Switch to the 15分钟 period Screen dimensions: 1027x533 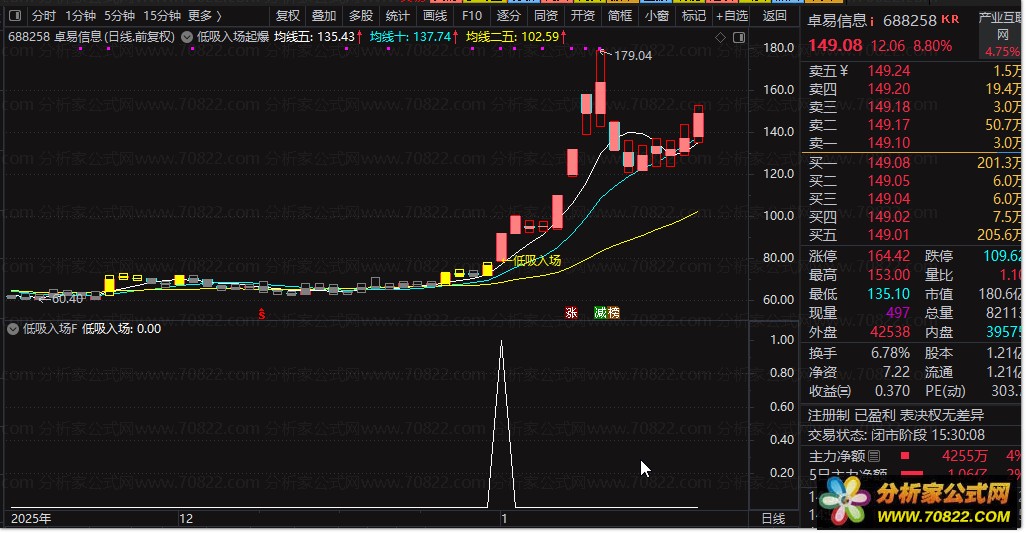click(x=162, y=16)
